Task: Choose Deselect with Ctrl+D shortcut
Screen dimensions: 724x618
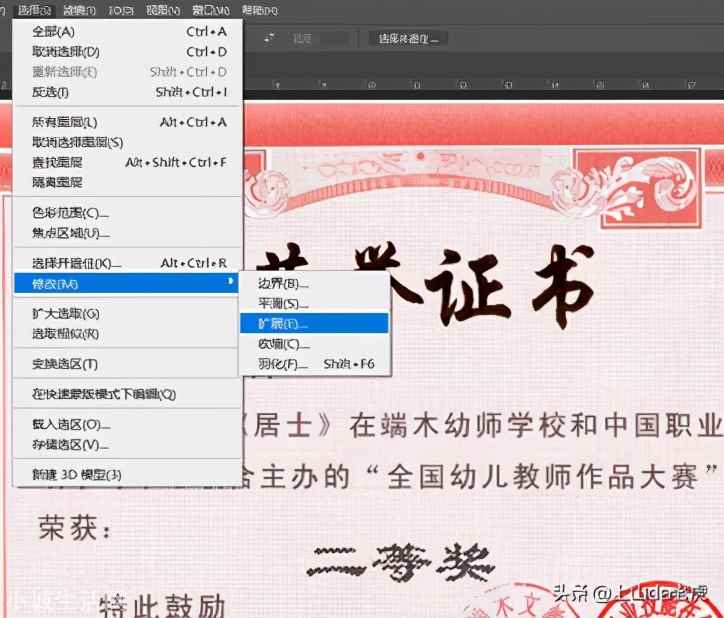Action: [128, 52]
